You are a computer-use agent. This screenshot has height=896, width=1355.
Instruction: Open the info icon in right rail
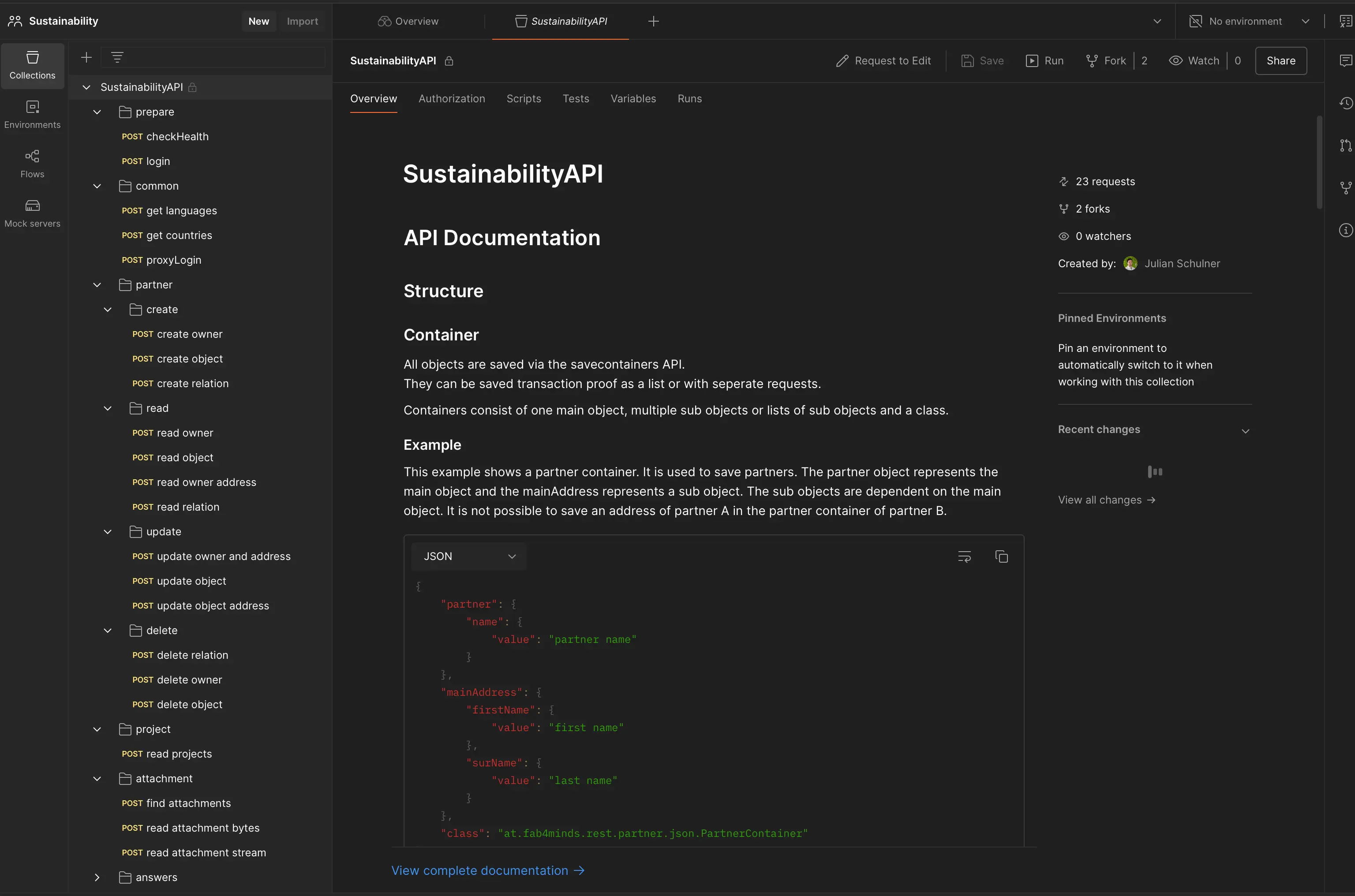pos(1346,230)
